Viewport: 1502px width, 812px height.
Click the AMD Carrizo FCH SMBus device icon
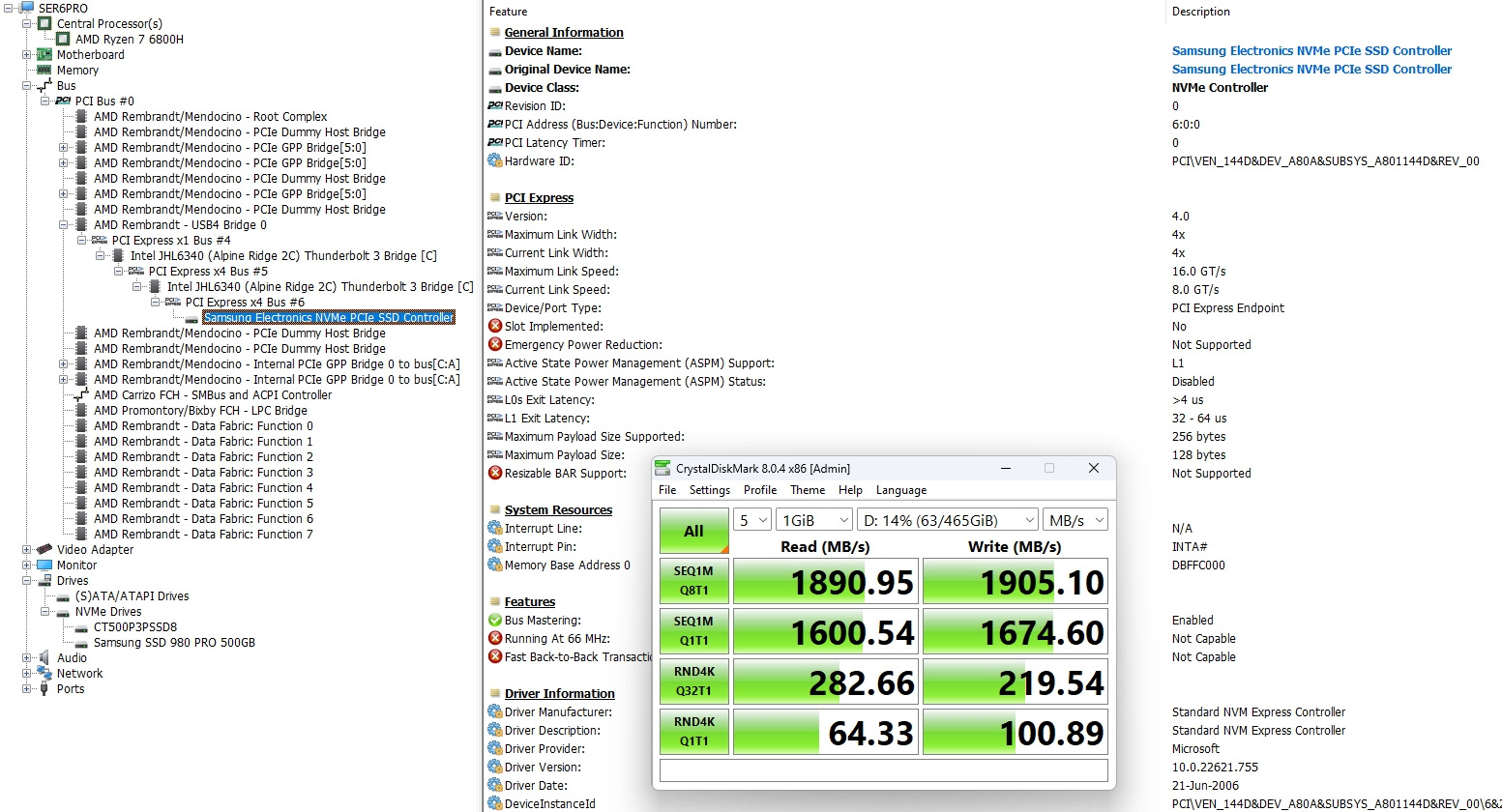[x=81, y=394]
